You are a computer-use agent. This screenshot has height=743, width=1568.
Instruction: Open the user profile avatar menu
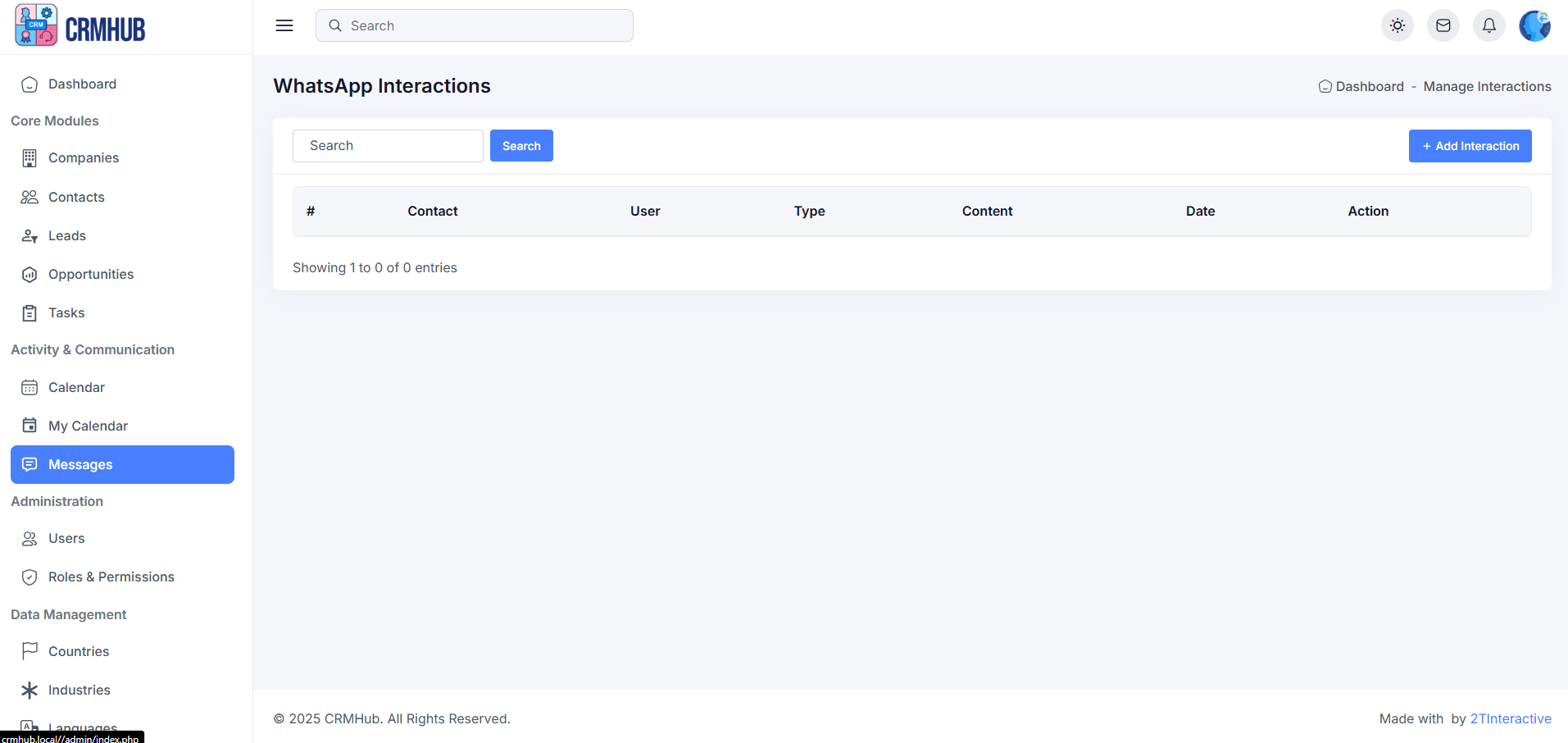(x=1534, y=25)
